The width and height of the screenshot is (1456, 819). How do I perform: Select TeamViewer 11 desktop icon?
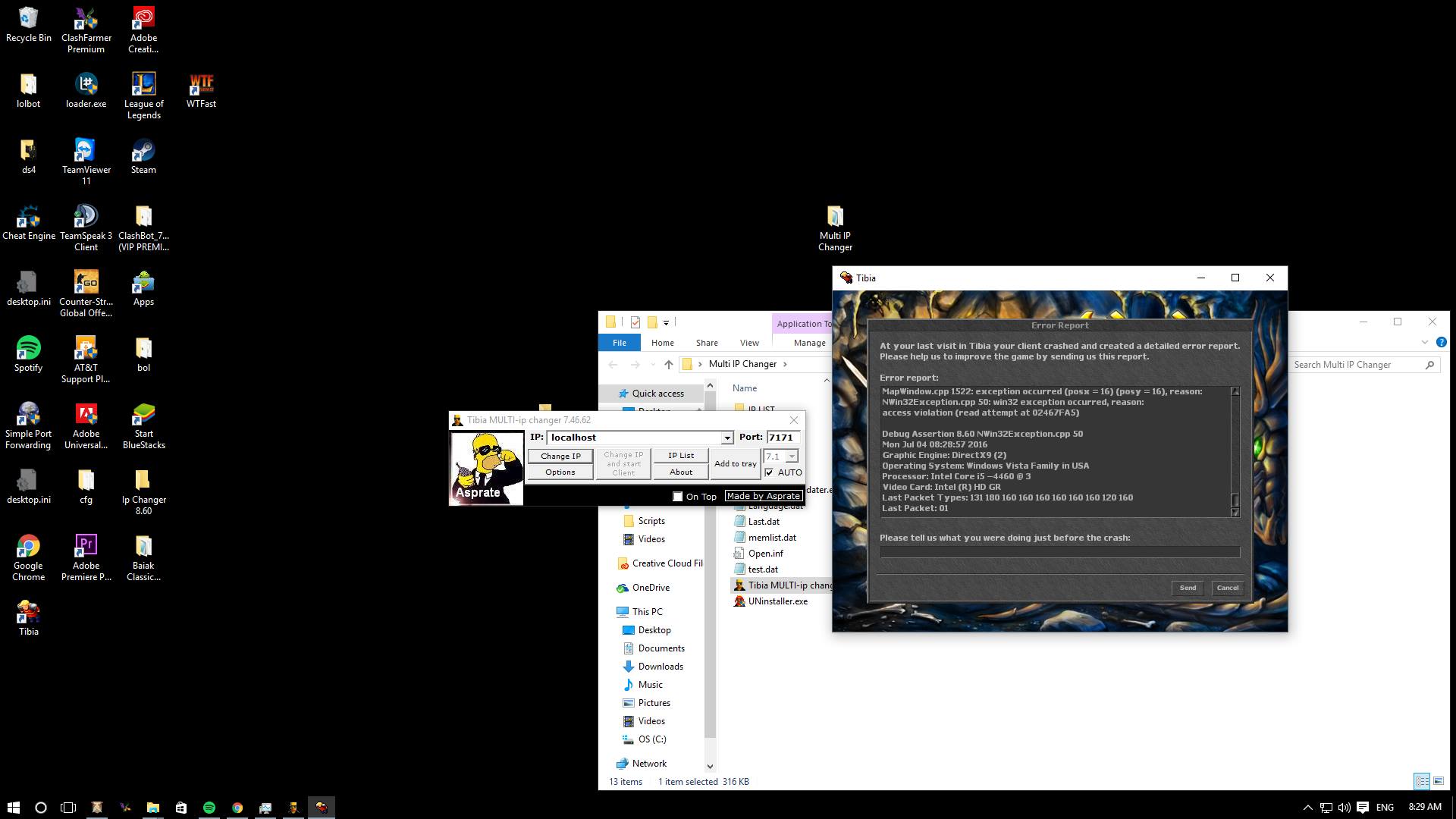(x=86, y=162)
